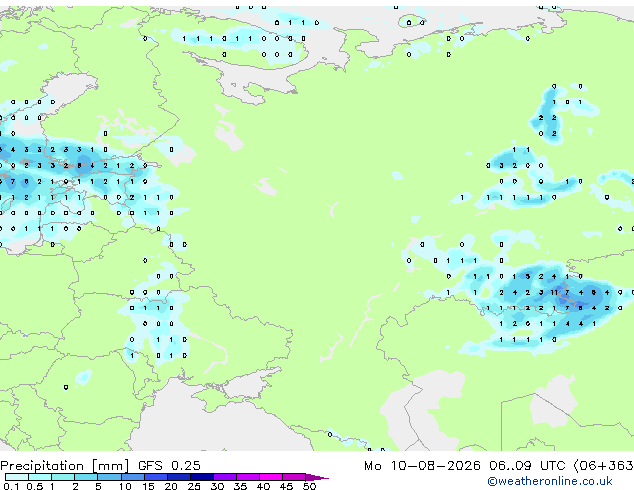The image size is (634, 490).
Task: Pick the 40 mm magenta legend swatch
Action: [271, 477]
